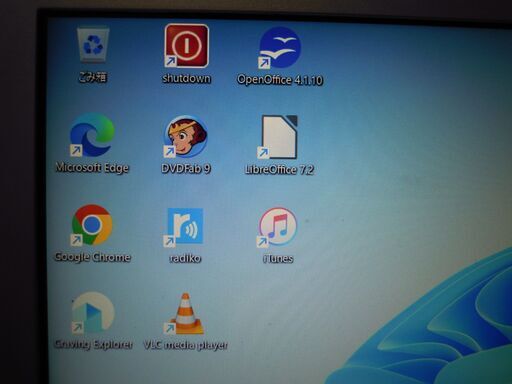
Task: Select the Craving Explorer icon image
Action: (x=93, y=313)
